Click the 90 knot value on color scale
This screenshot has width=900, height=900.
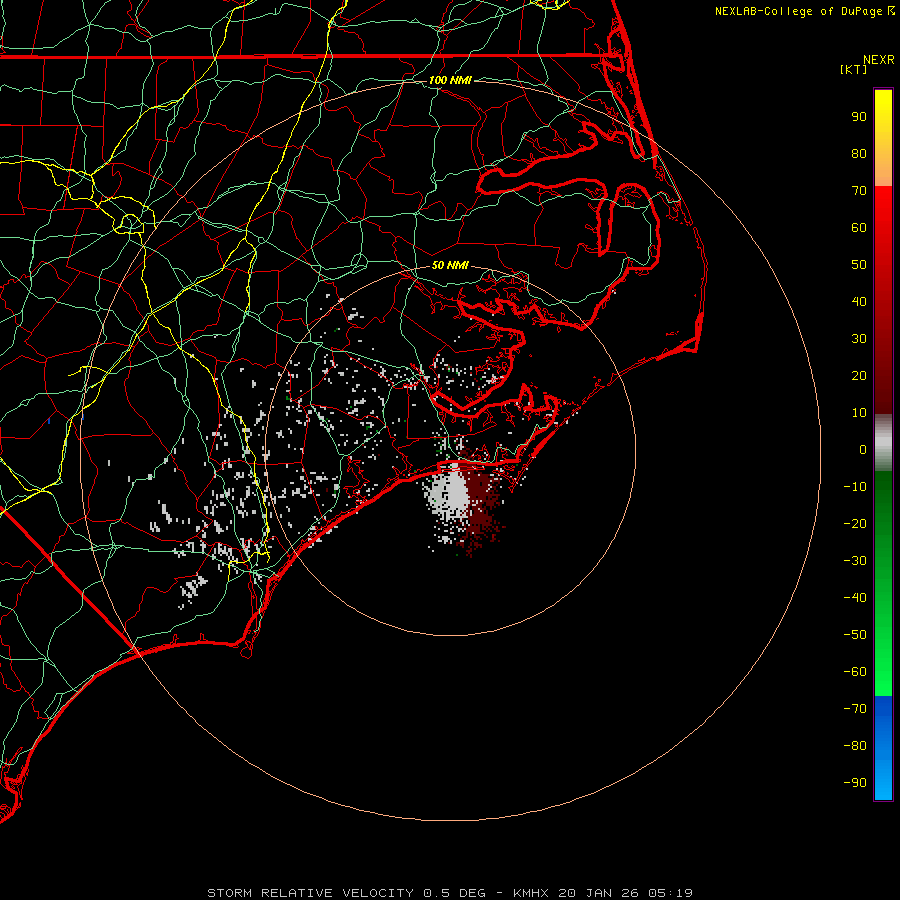pos(859,117)
